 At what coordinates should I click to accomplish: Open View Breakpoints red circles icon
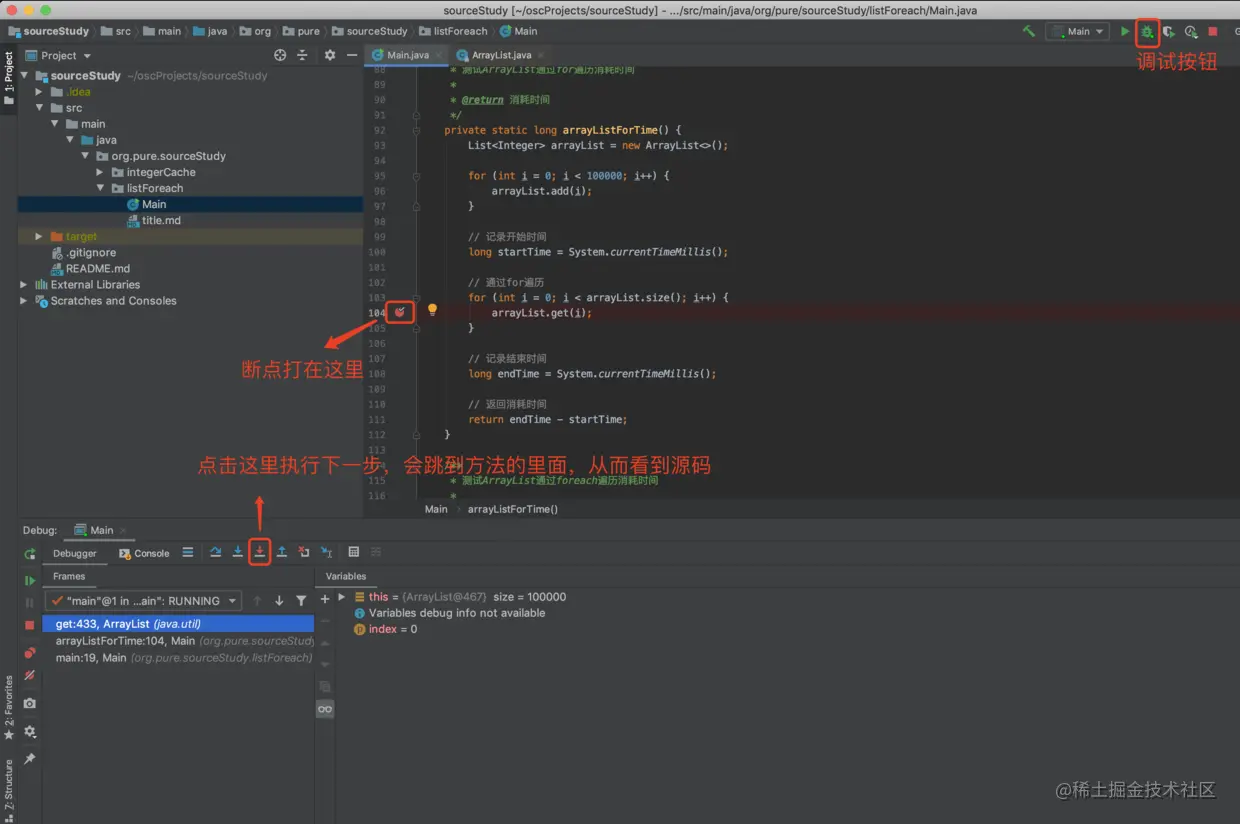coord(30,652)
